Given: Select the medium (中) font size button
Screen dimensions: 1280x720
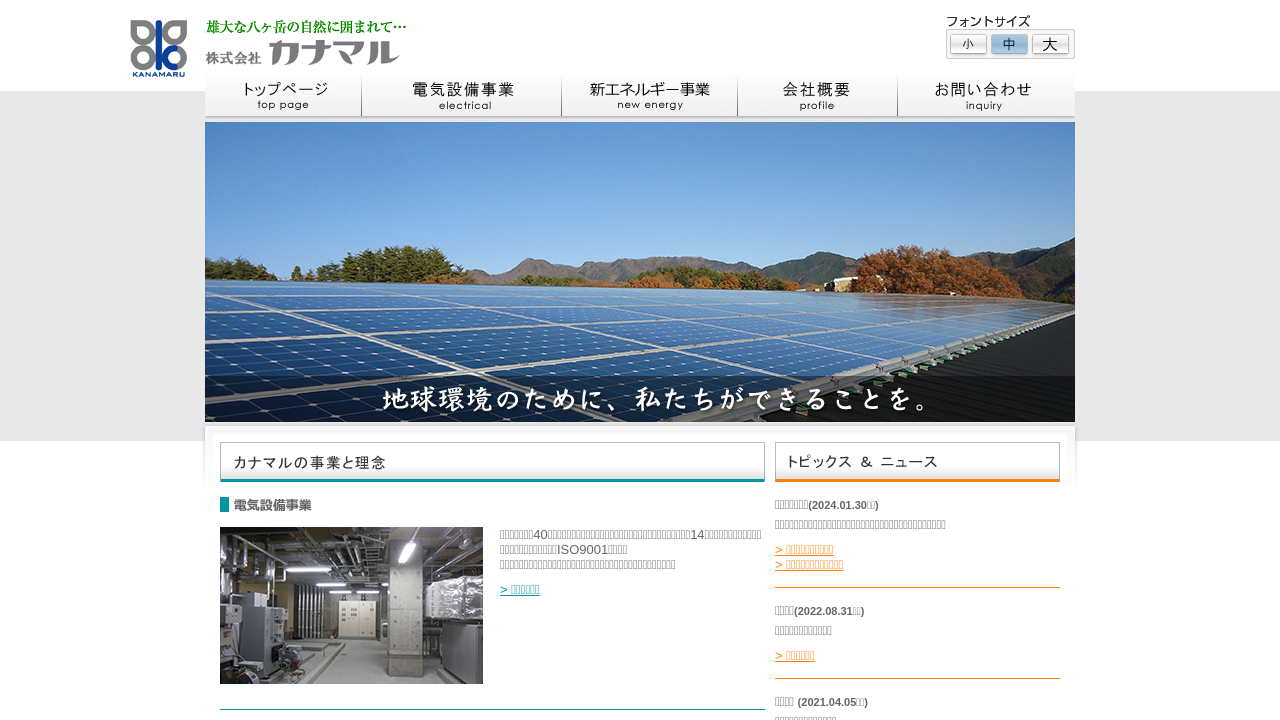Looking at the screenshot, I should (x=1009, y=44).
